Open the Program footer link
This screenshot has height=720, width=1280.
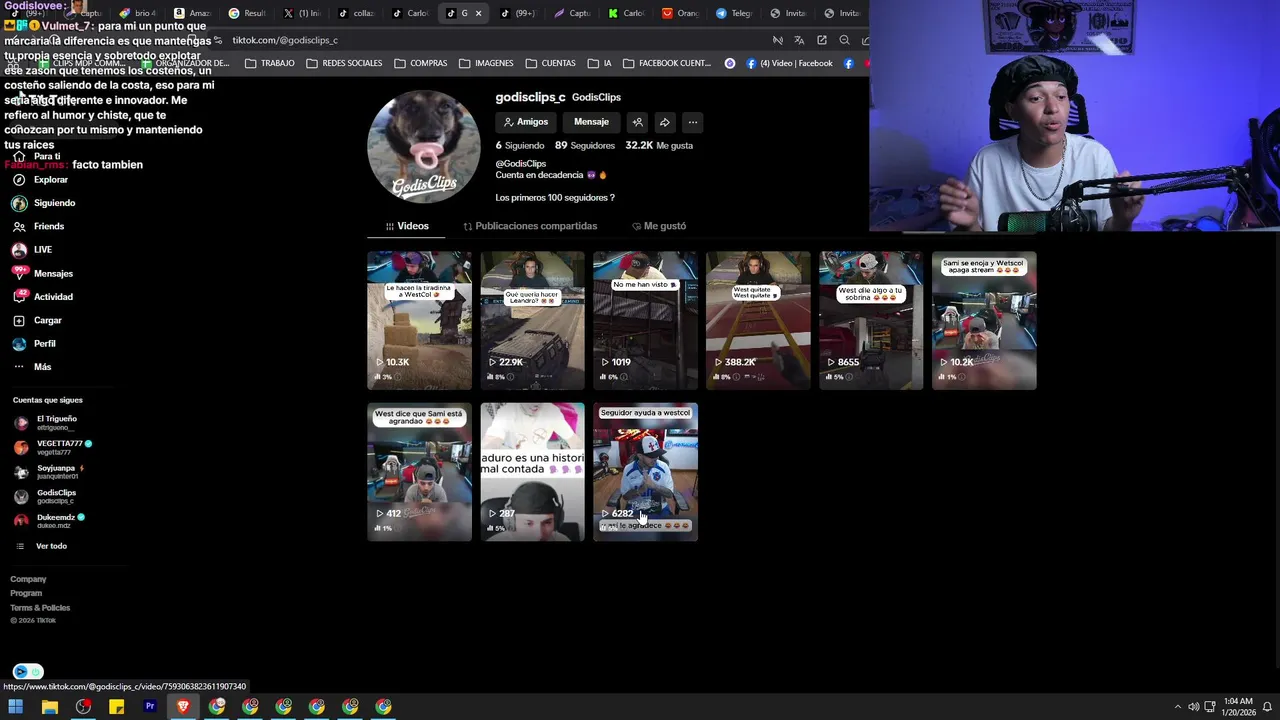pos(26,593)
